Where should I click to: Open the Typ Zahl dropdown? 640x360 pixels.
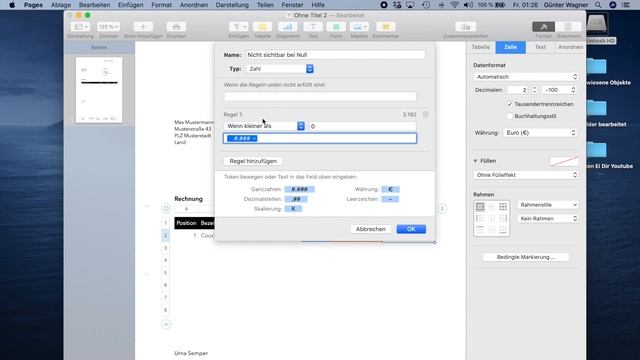pos(280,69)
